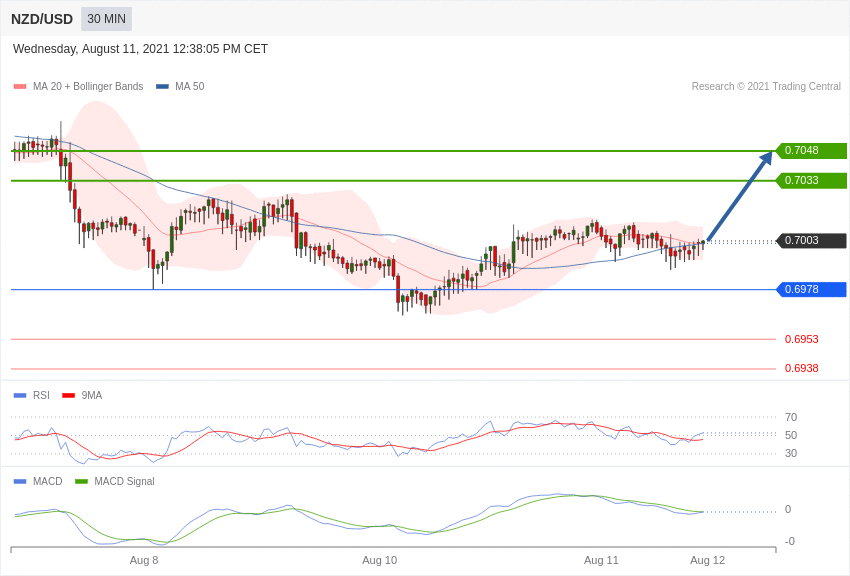This screenshot has height=576, width=850.
Task: Toggle the MACD blue legend marker
Action: pyautogui.click(x=20, y=482)
